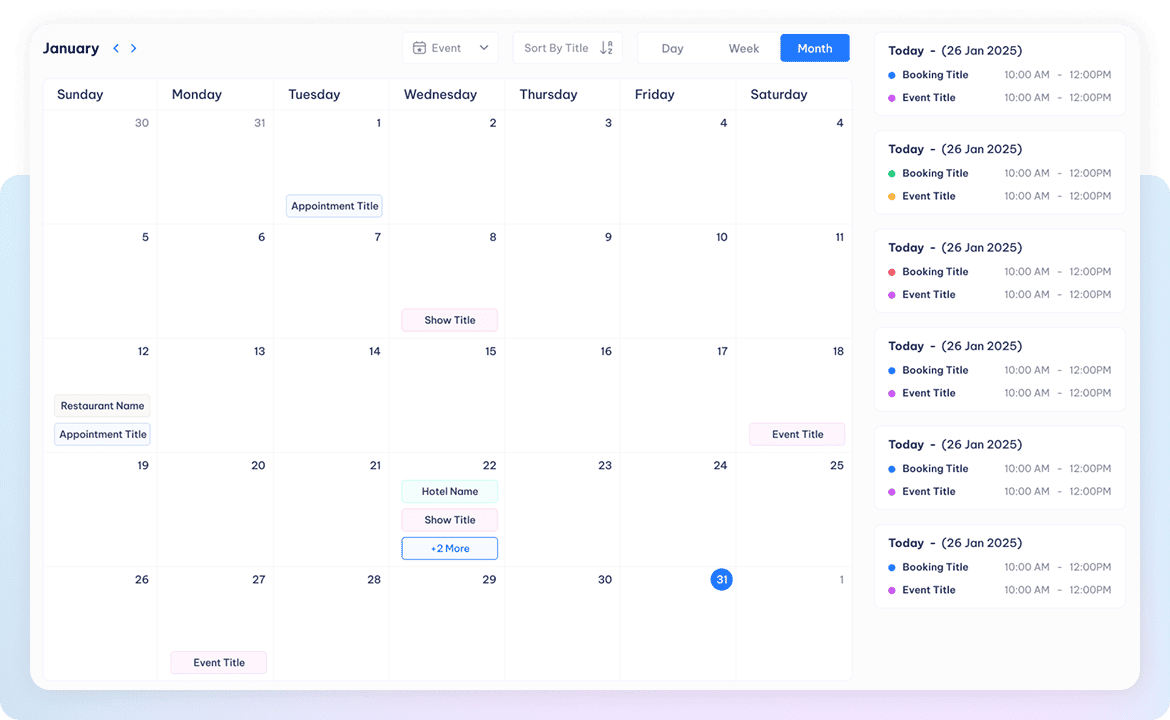The height and width of the screenshot is (720, 1170).
Task: Select the Month view tab
Action: tap(814, 48)
